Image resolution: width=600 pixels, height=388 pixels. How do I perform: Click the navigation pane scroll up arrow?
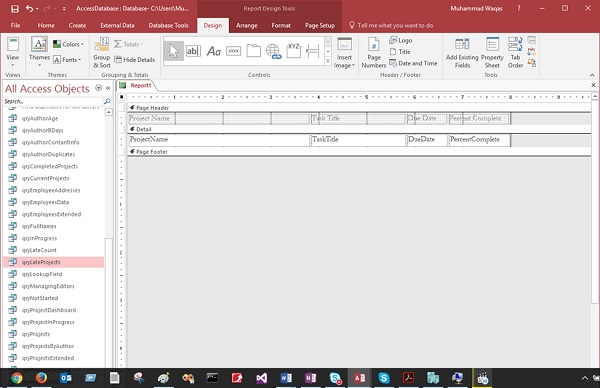coord(109,112)
